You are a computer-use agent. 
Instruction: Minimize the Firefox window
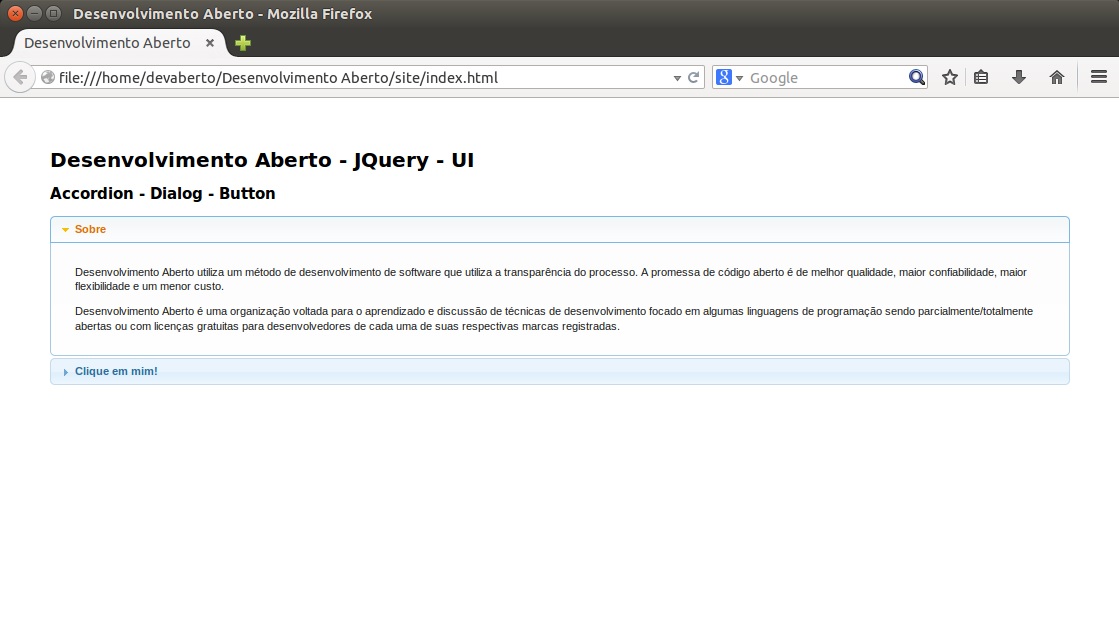click(34, 13)
